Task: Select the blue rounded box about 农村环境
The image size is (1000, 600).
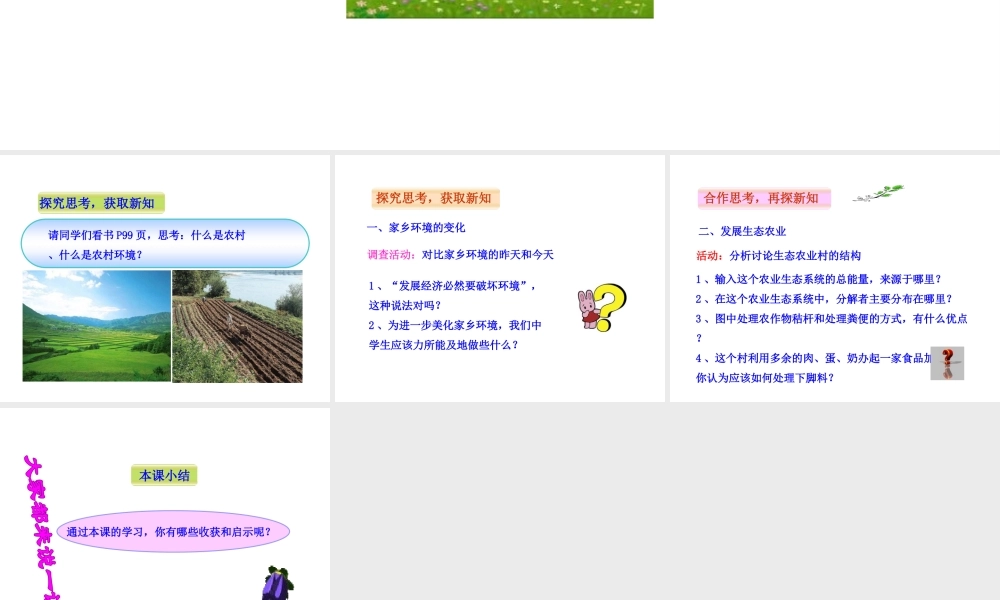Action: [x=165, y=244]
